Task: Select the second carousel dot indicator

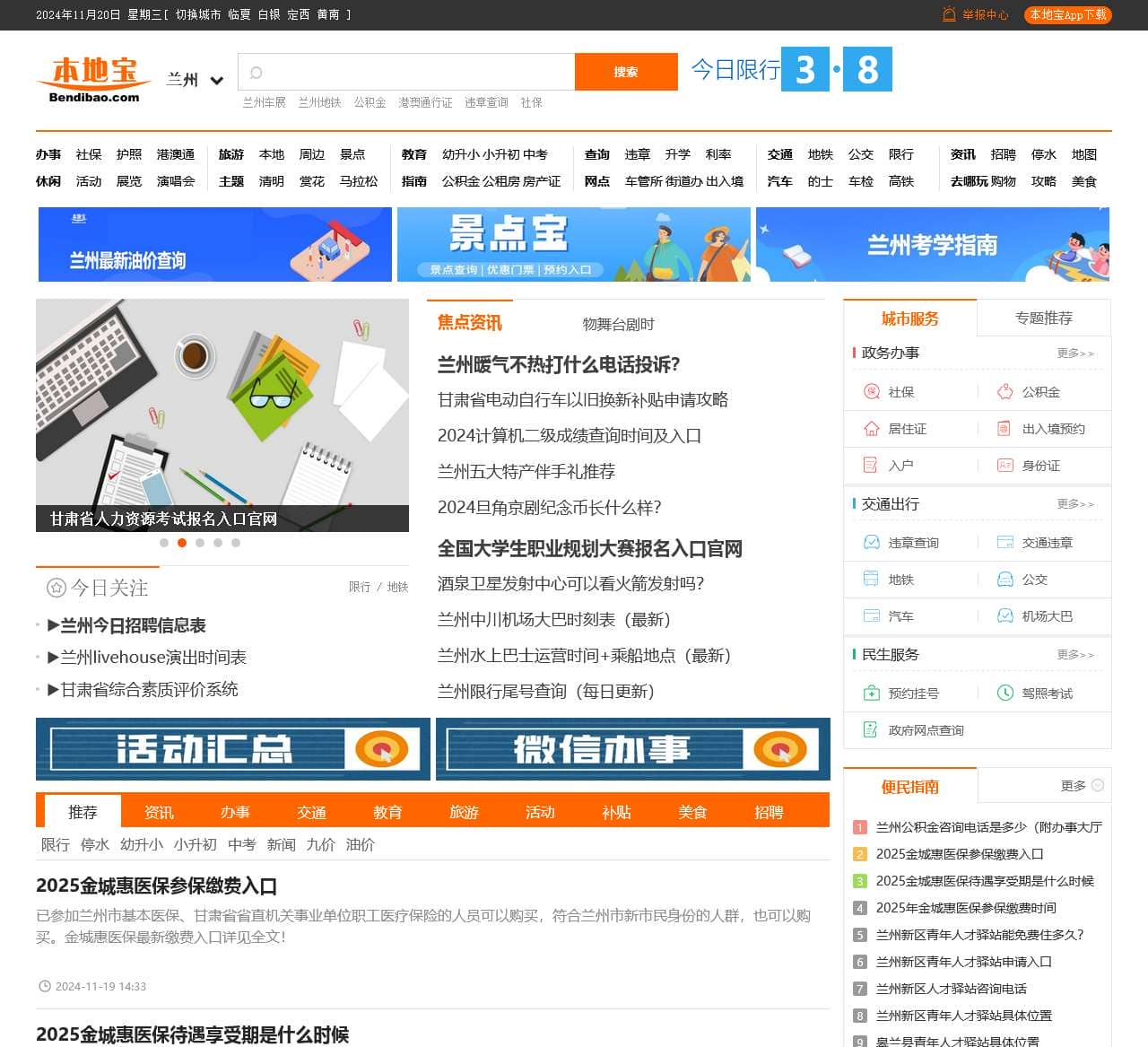Action: [182, 543]
